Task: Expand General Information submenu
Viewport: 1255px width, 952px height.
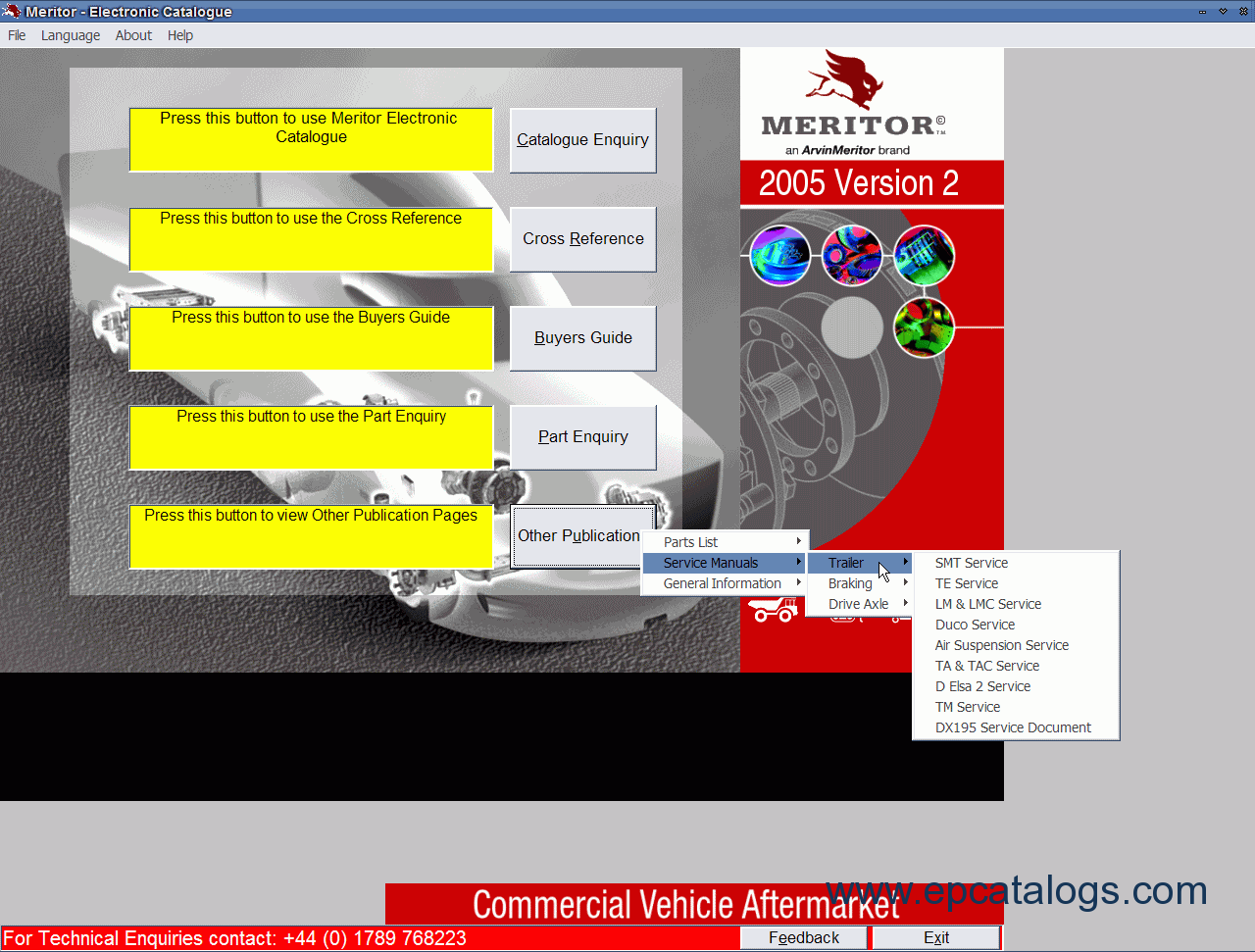Action: 724,583
